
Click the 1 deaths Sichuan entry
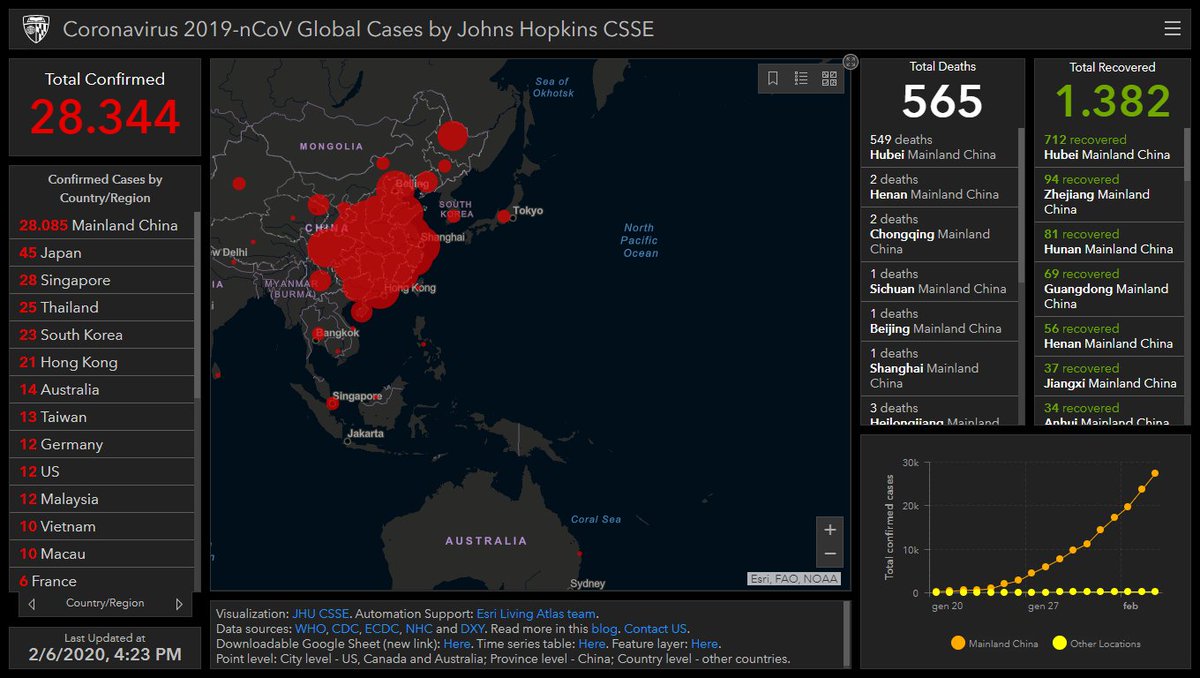pyautogui.click(x=939, y=281)
